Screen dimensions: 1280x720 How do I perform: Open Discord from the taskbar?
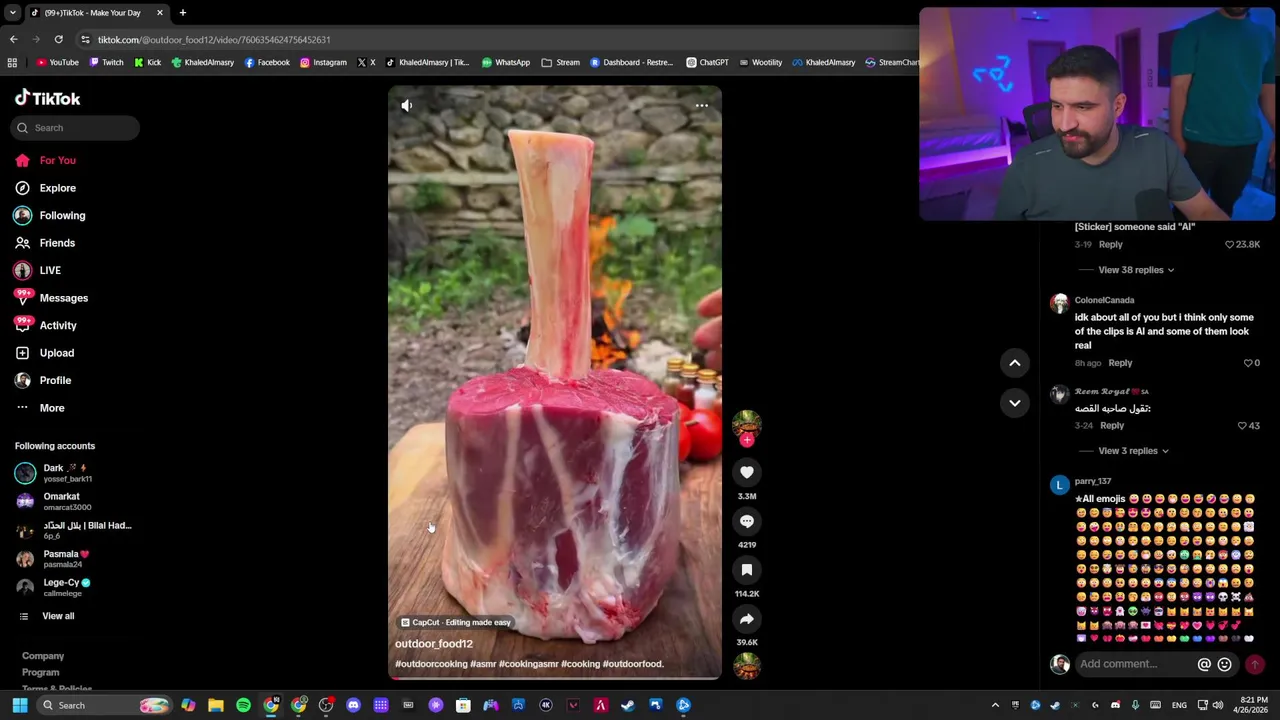[x=353, y=705]
